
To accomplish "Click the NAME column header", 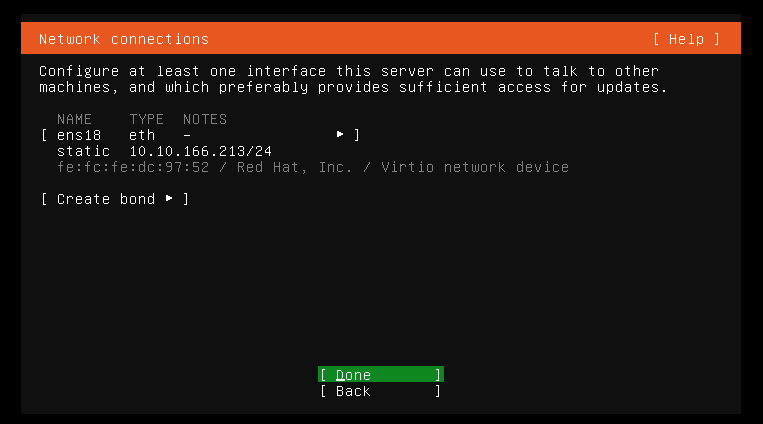I will 74,119.
